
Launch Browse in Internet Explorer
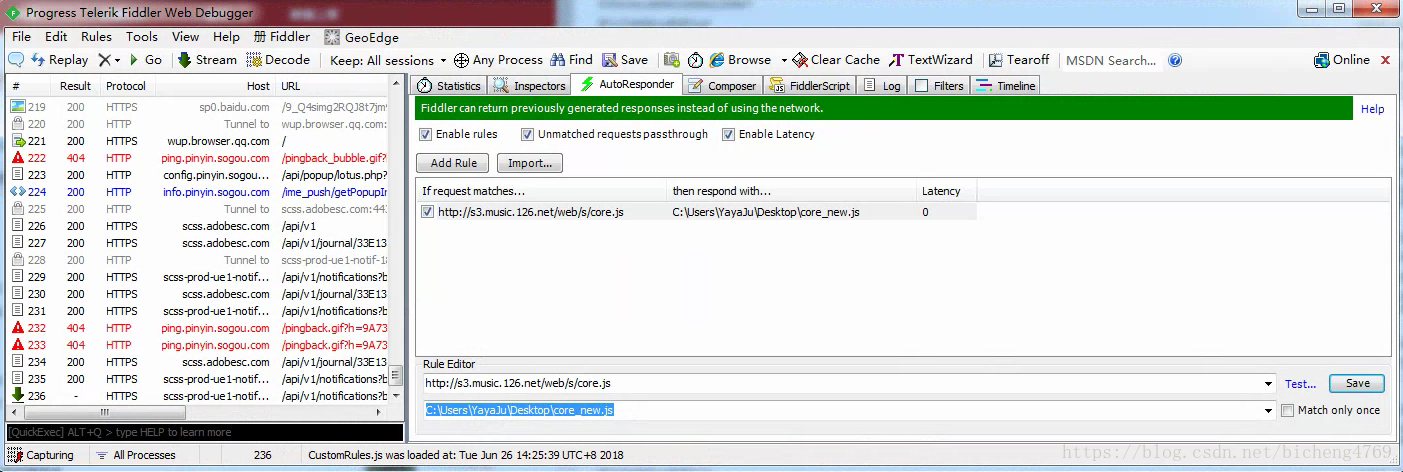[x=740, y=60]
